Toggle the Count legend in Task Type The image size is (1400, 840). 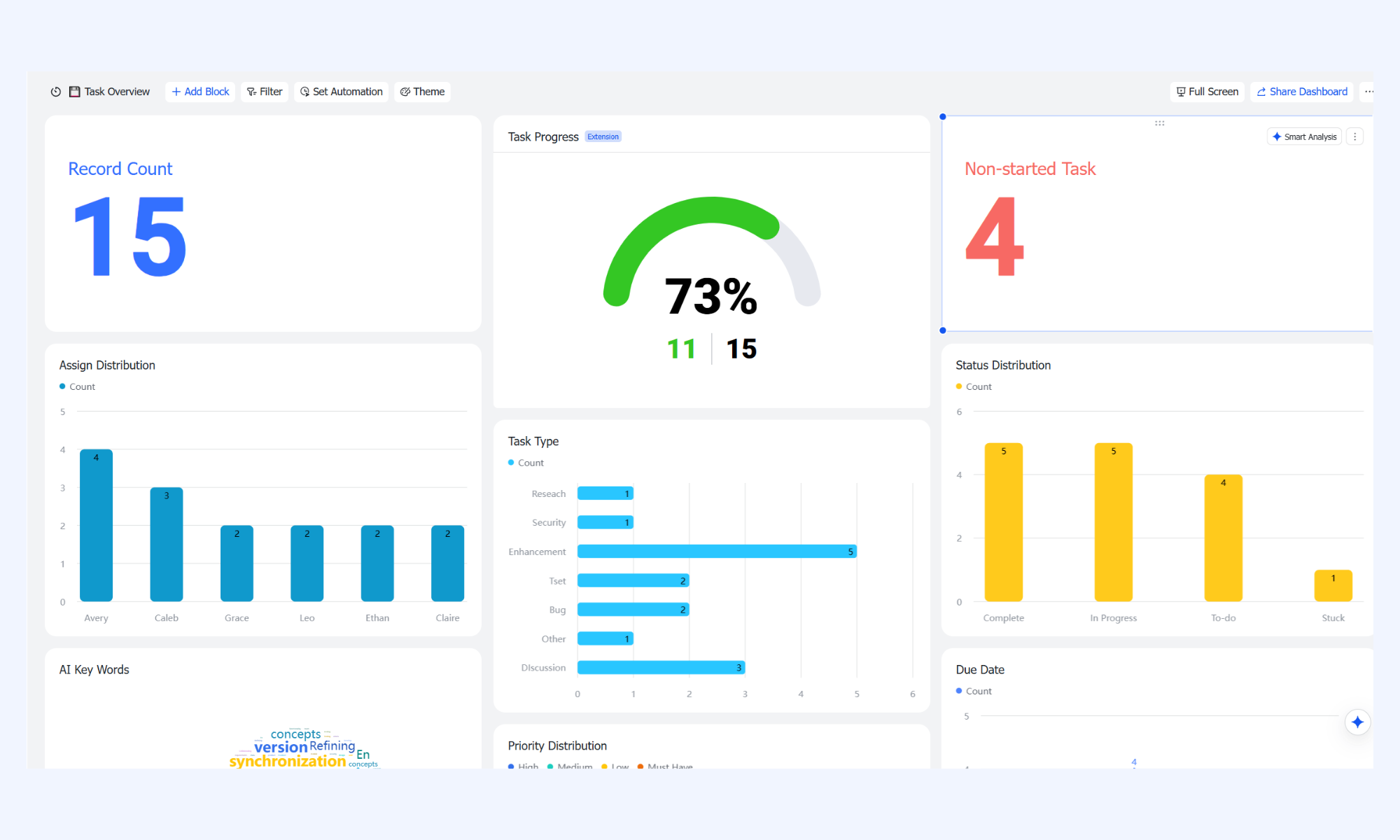(526, 463)
